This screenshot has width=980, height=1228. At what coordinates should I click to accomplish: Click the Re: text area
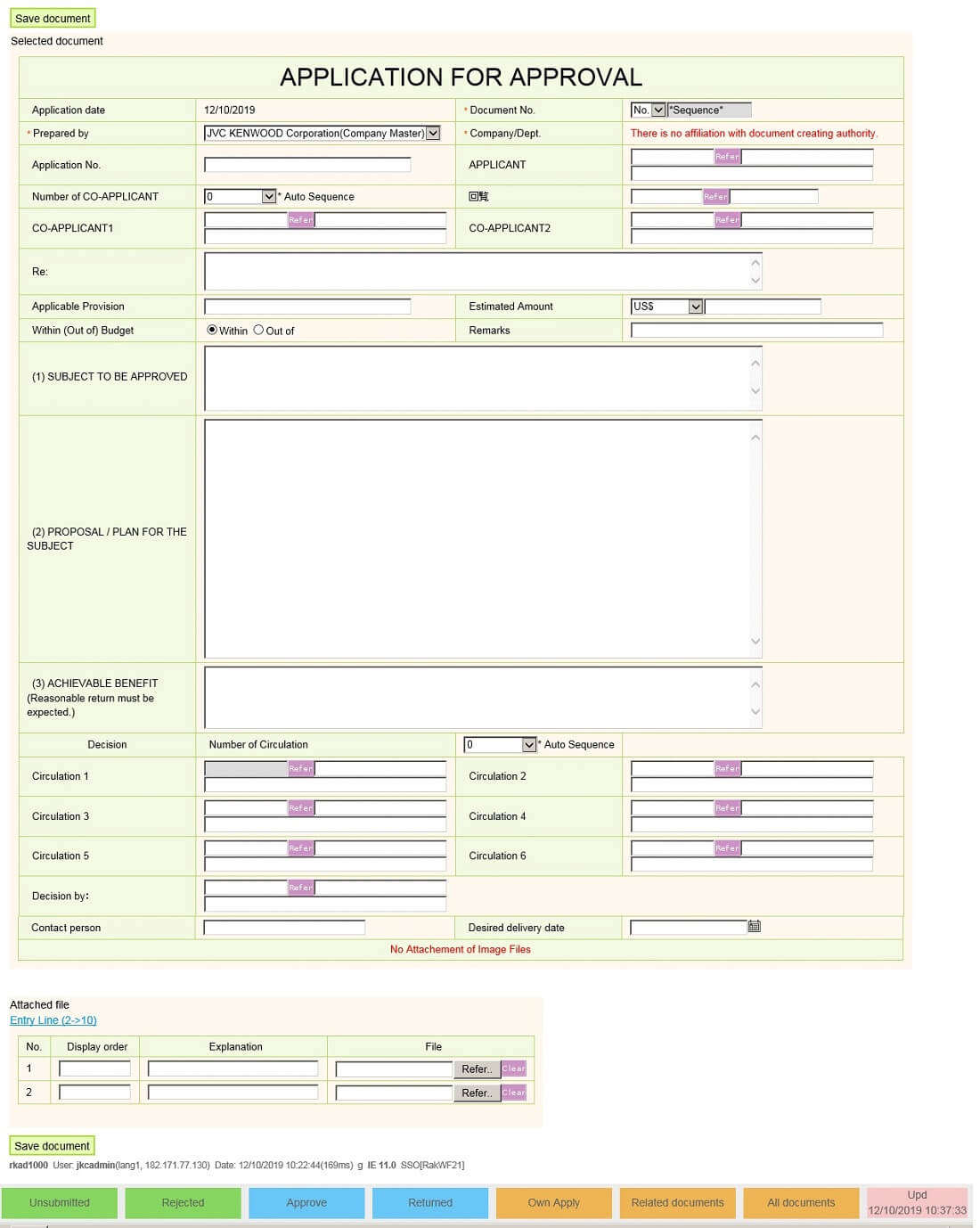click(483, 271)
